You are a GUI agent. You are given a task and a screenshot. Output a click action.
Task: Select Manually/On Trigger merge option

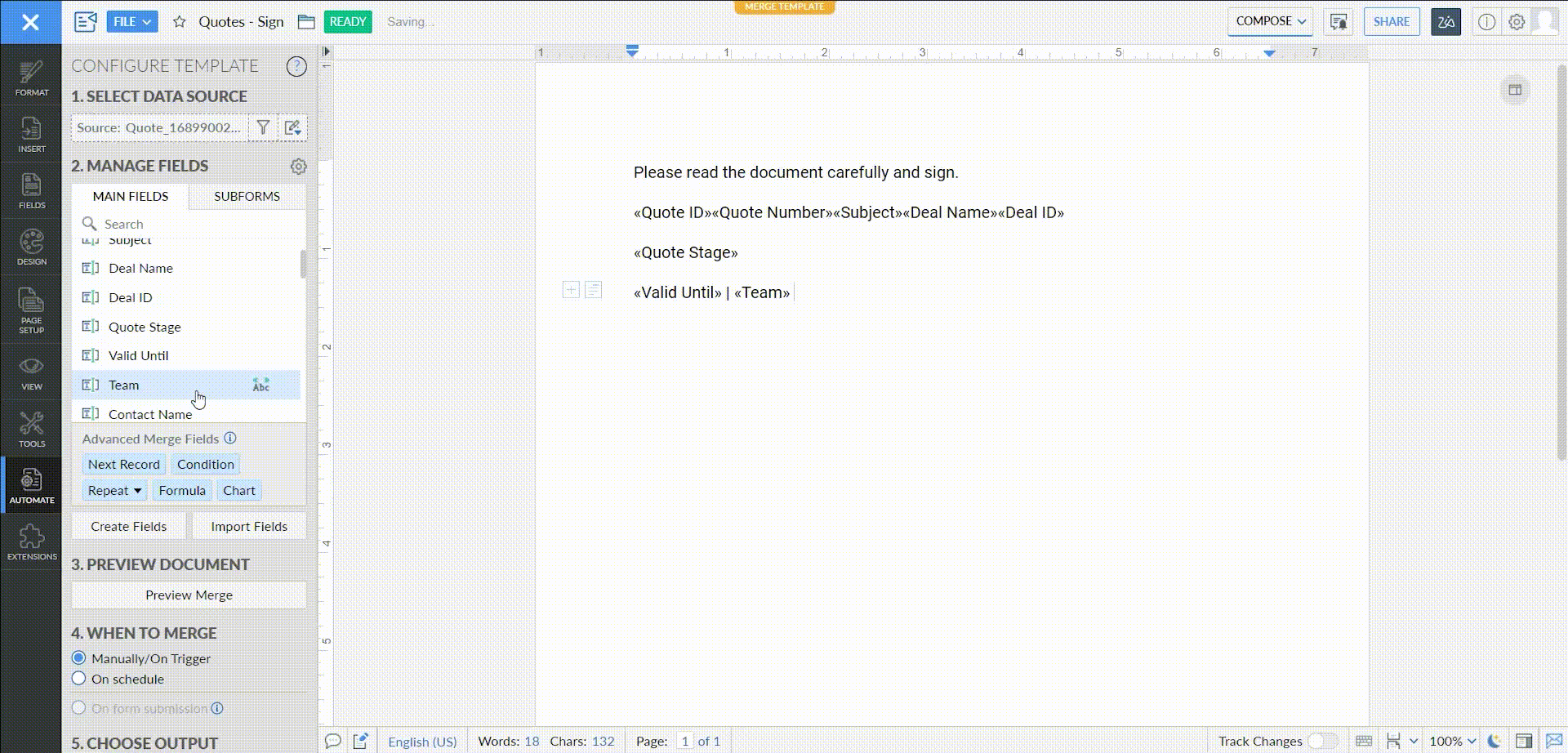pos(79,658)
